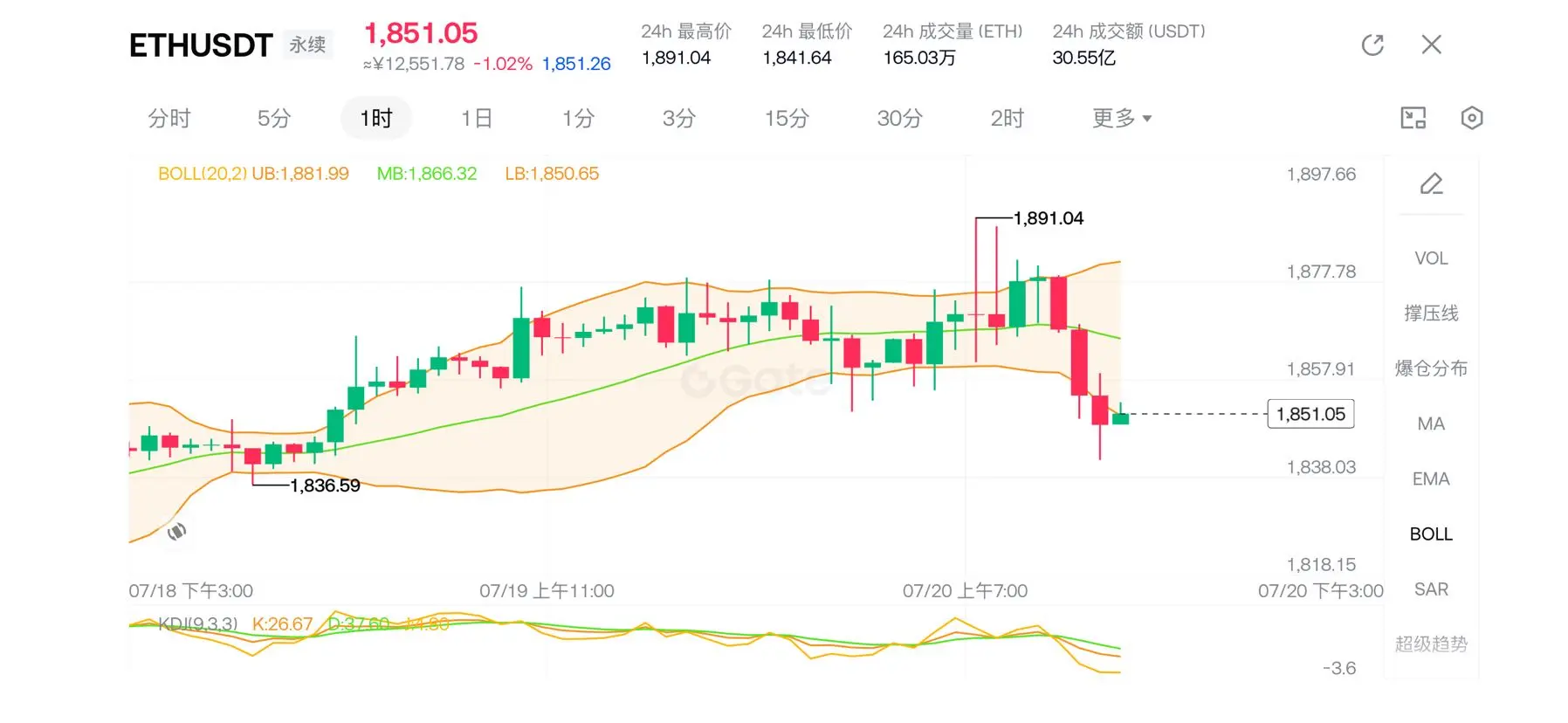
Task: Switch to the 3分 timeframe tab
Action: pyautogui.click(x=678, y=118)
